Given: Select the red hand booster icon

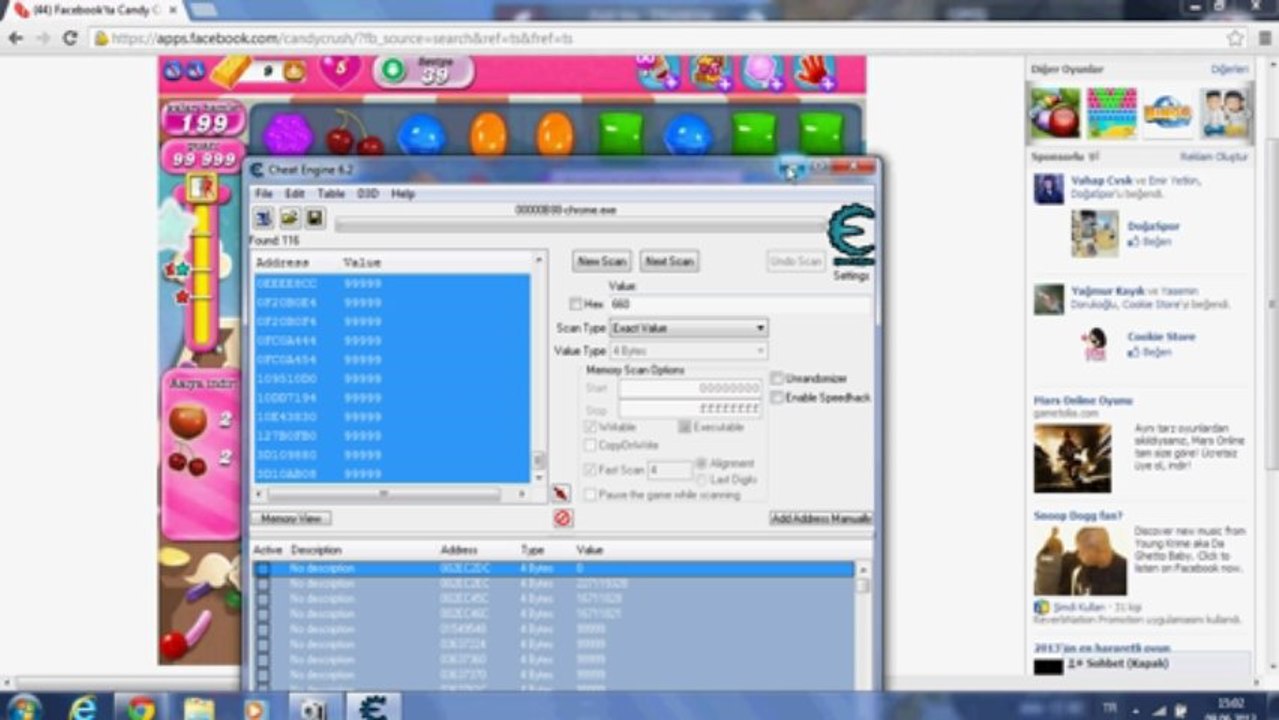Looking at the screenshot, I should tap(814, 72).
